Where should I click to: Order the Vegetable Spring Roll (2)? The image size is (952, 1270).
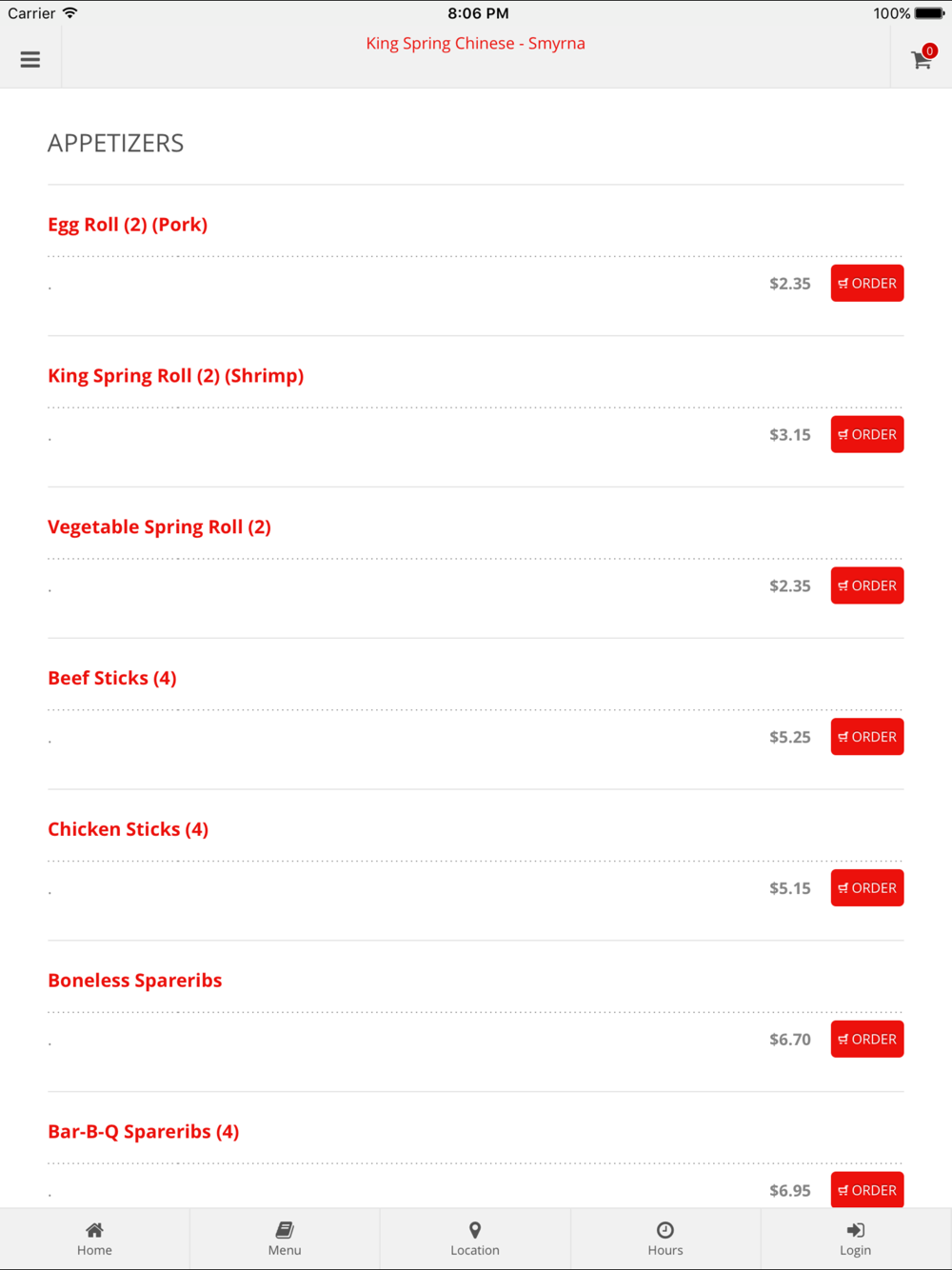pos(867,585)
